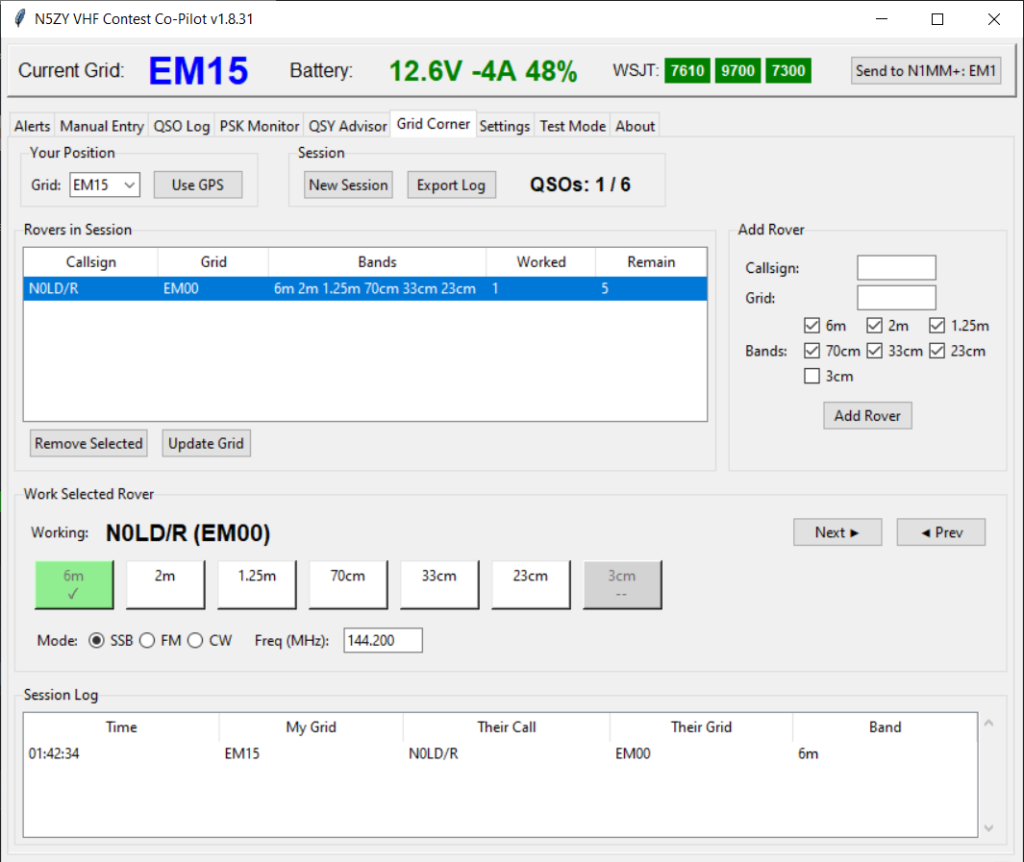Click the green 6m worked band button
This screenshot has width=1024, height=862.
pyautogui.click(x=74, y=584)
